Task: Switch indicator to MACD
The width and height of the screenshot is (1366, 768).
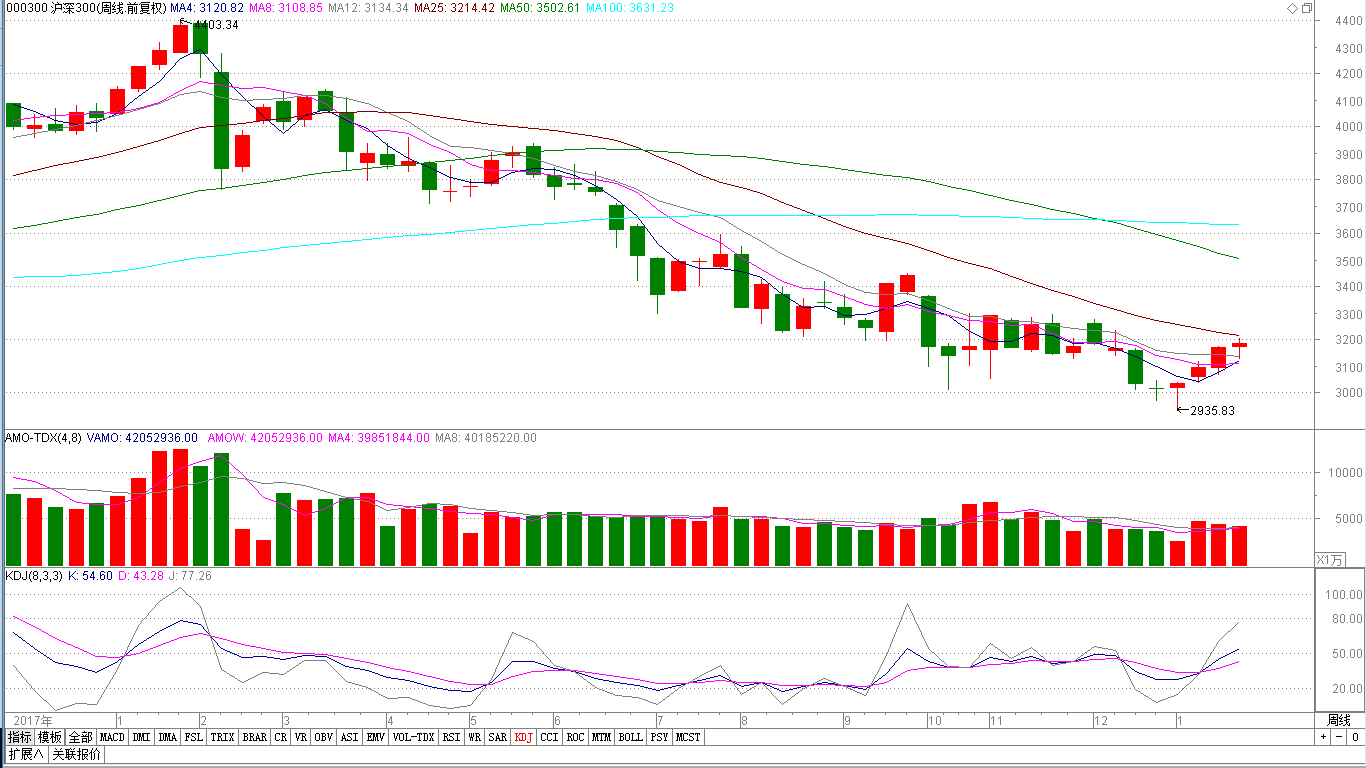Action: coord(112,737)
